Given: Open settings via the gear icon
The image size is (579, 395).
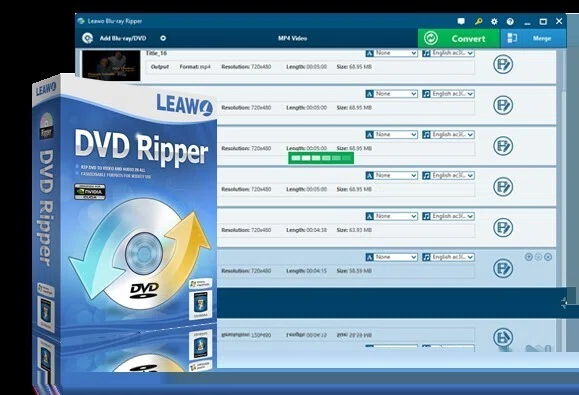Looking at the screenshot, I should (x=494, y=21).
